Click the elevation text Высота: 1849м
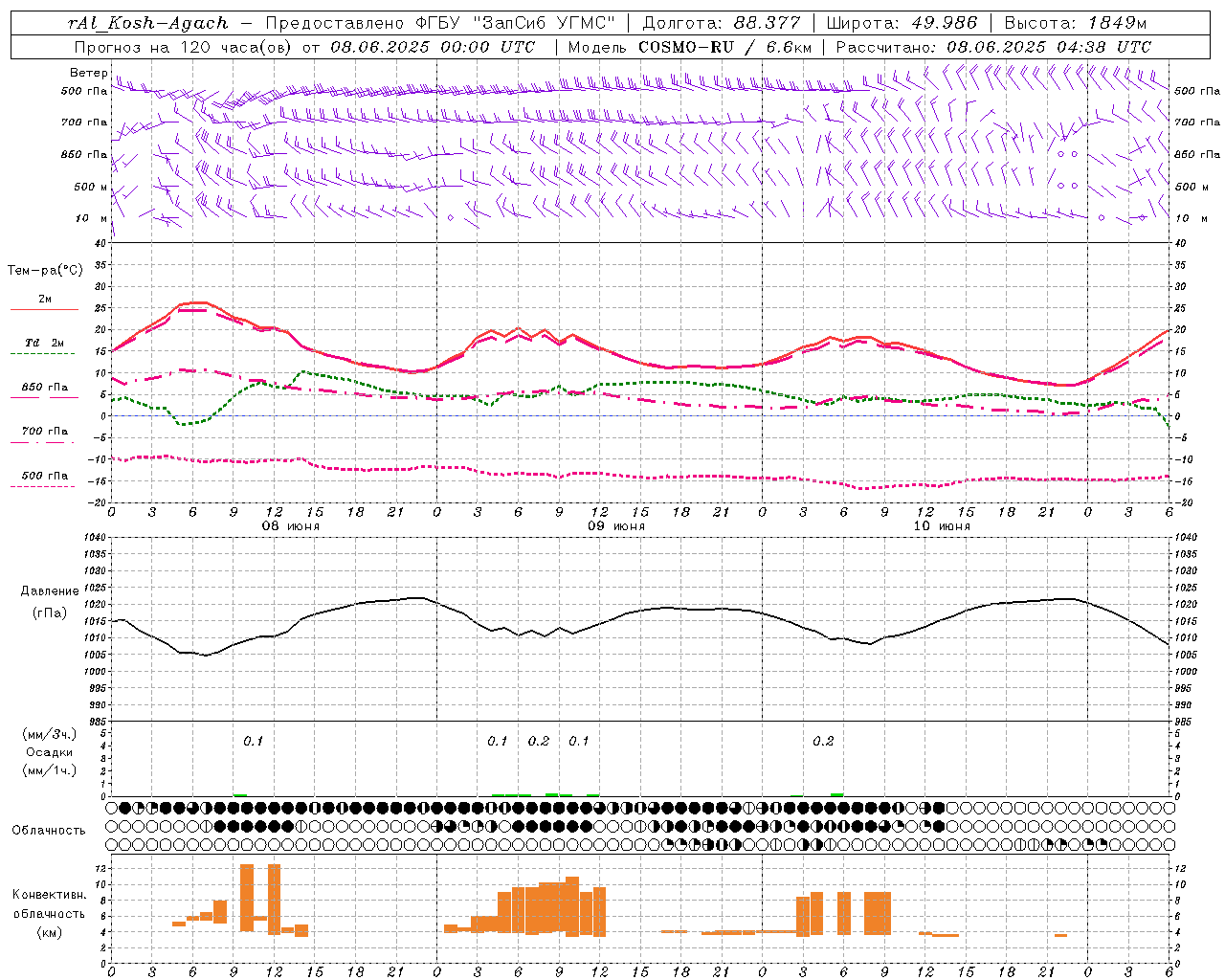1225x980 pixels. (1074, 23)
